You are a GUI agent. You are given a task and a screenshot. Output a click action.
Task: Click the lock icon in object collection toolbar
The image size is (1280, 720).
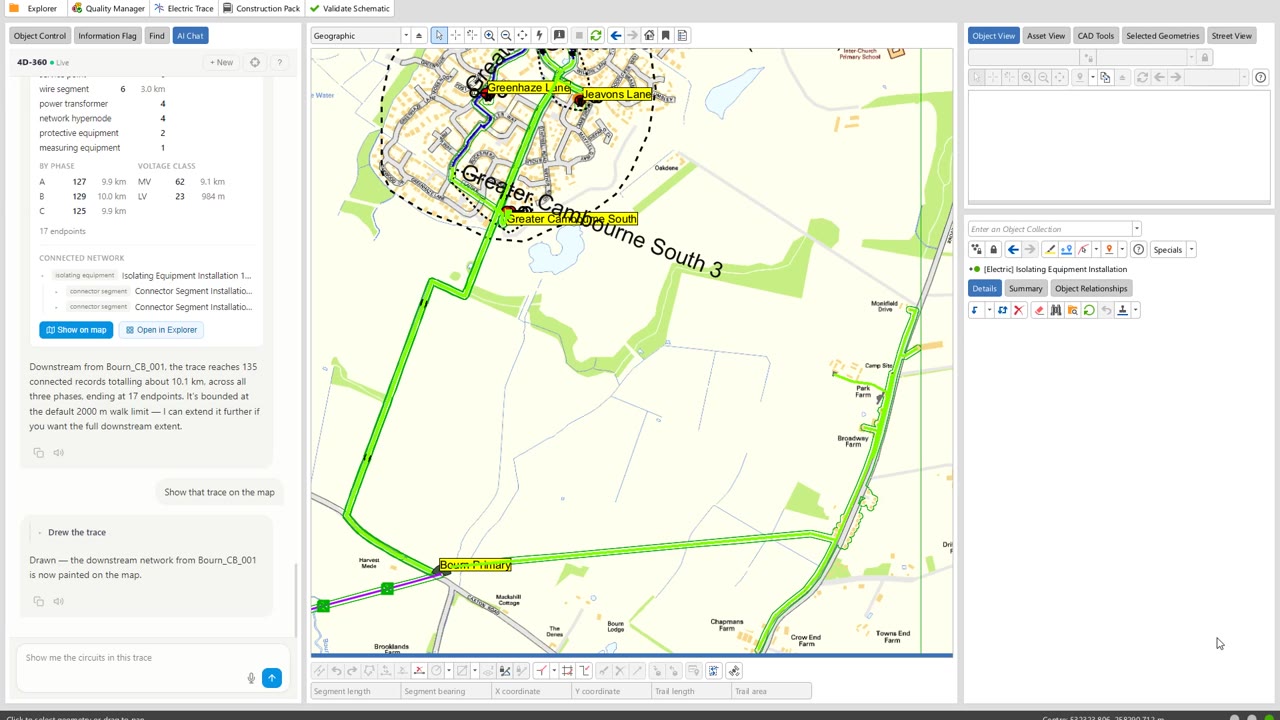tap(993, 250)
